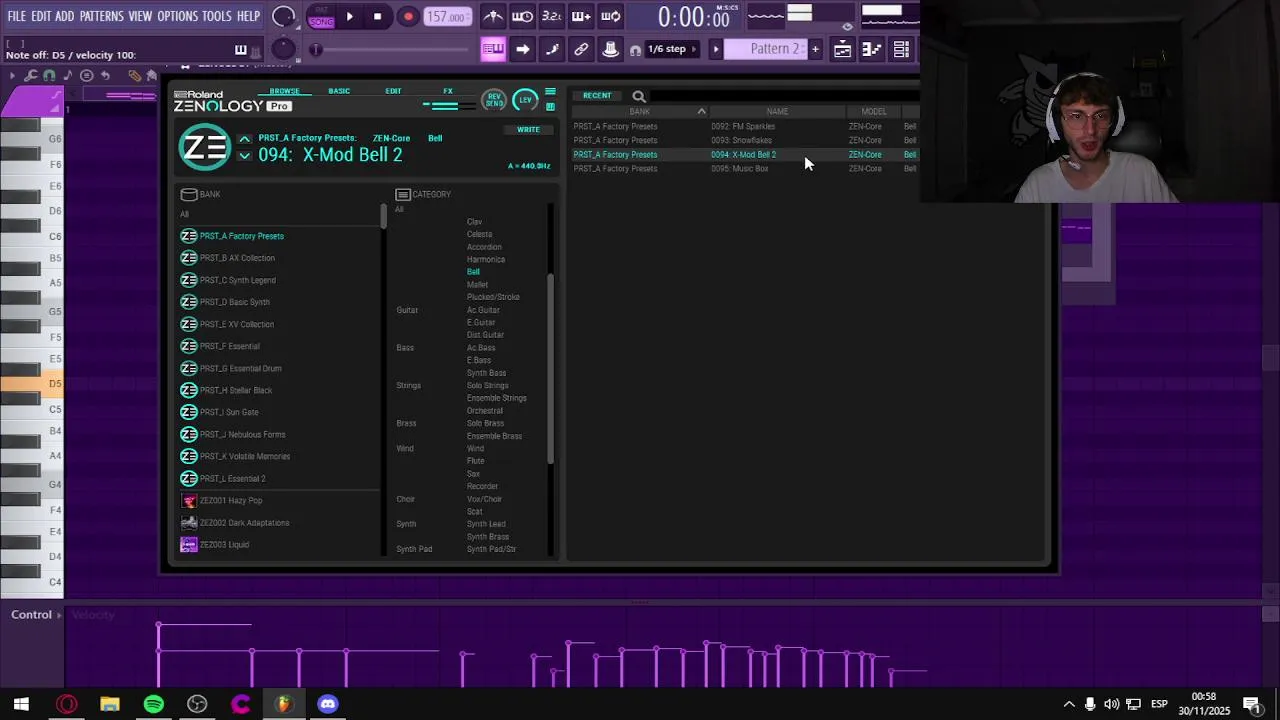Switch to Zenology BASIC tab
This screenshot has height=720, width=1280.
click(339, 91)
